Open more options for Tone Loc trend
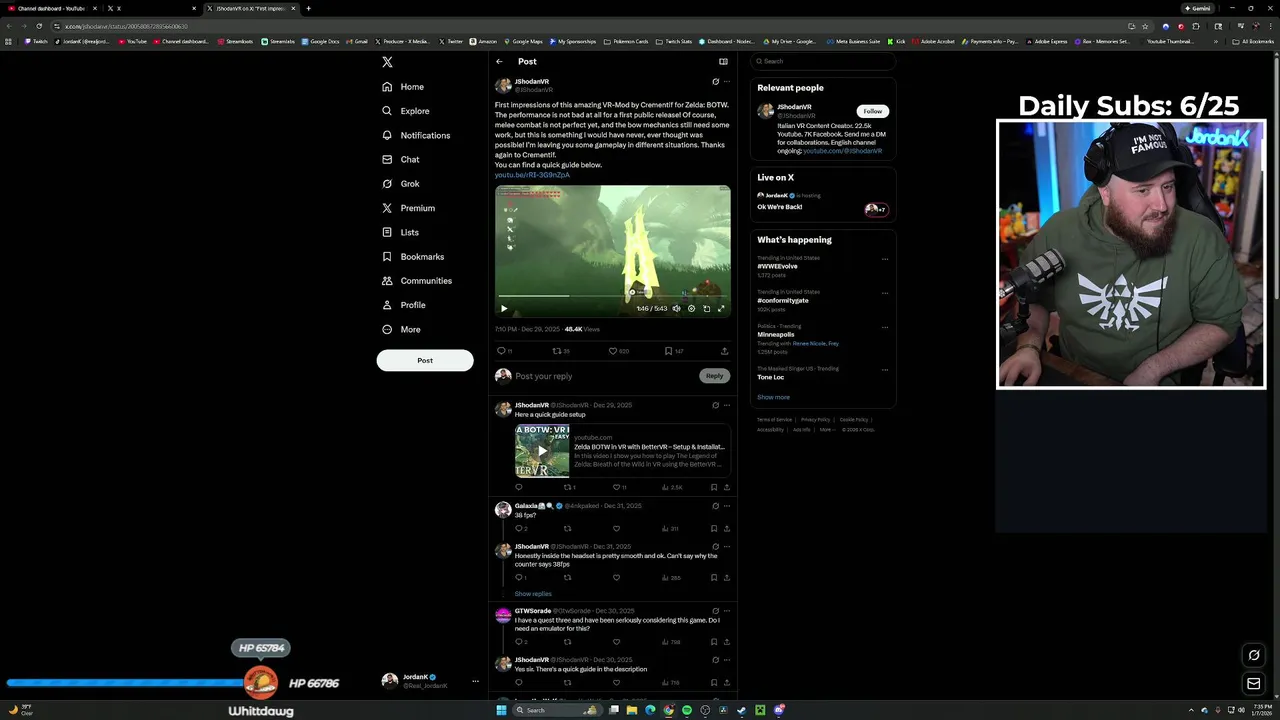 click(884, 369)
